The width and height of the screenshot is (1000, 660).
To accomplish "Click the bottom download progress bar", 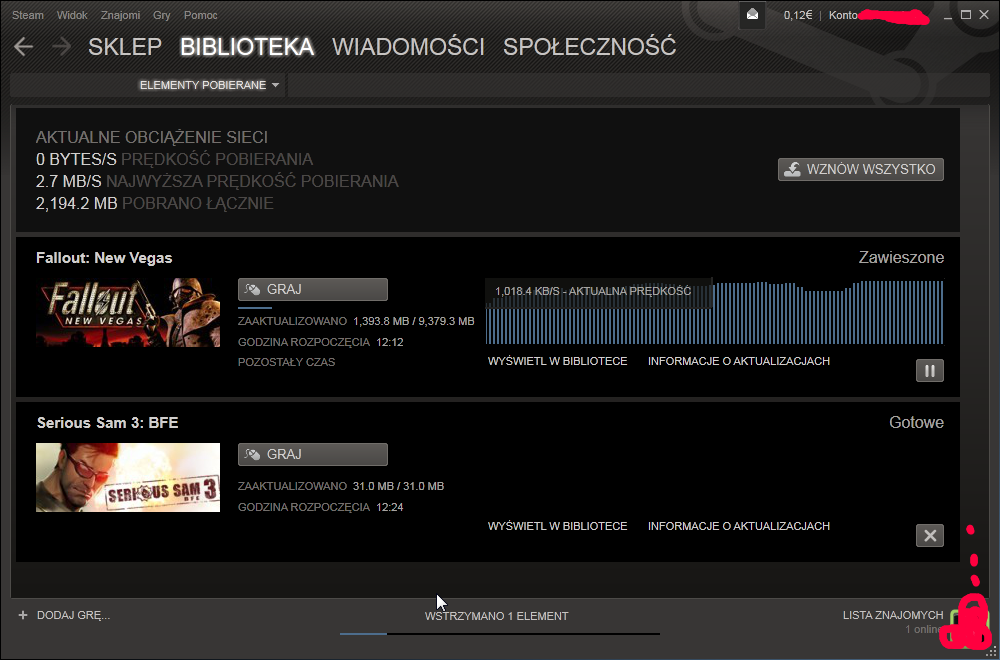I will click(500, 634).
